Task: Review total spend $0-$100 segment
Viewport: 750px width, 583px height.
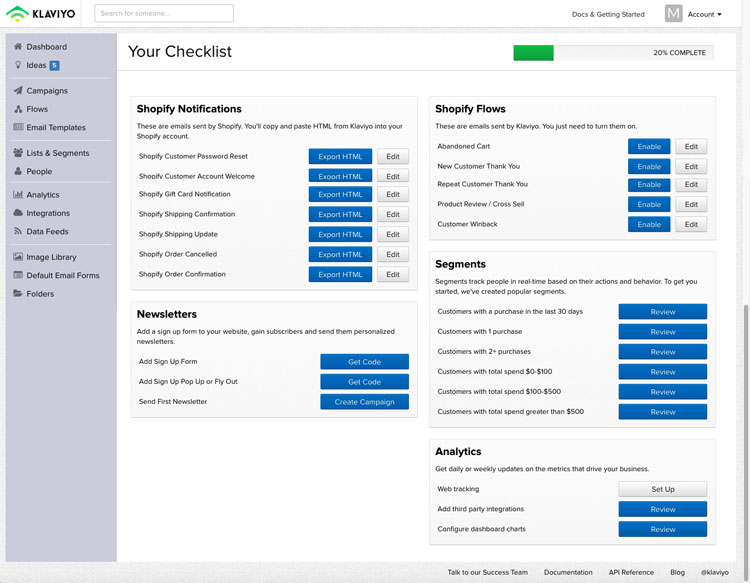Action: click(x=662, y=372)
